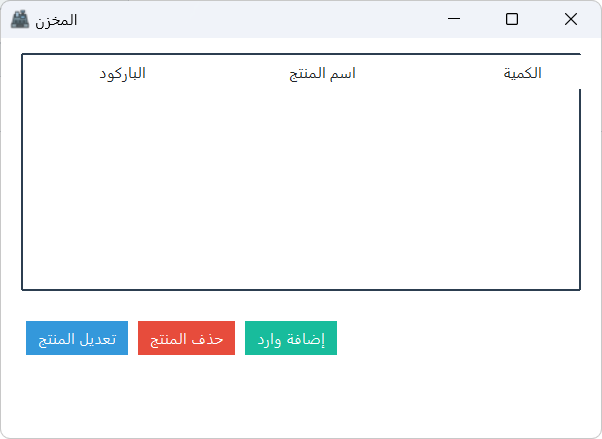Minimize the المخزن window
602x439 pixels.
(453, 19)
